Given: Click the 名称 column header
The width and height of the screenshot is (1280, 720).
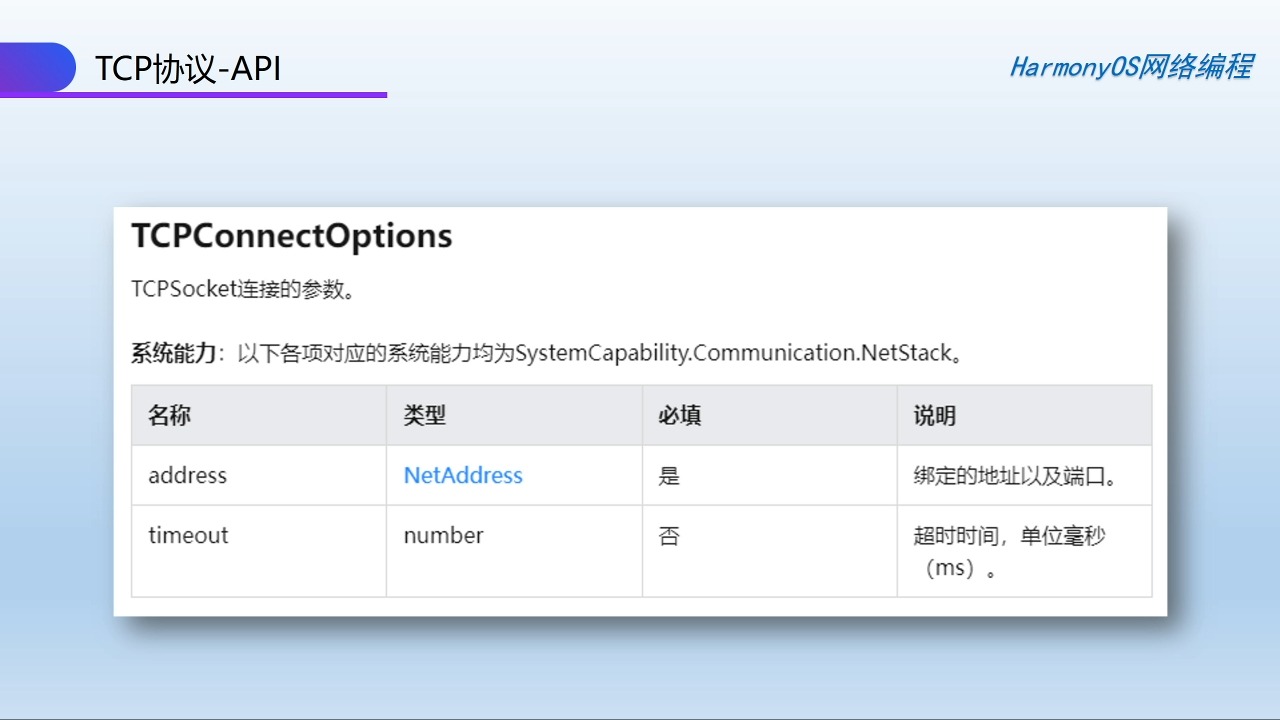Looking at the screenshot, I should point(169,416).
